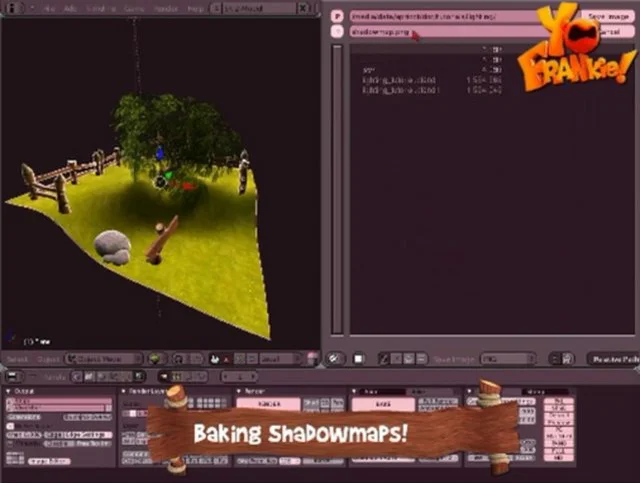Click the large RENDER button
The width and height of the screenshot is (640, 483).
[x=269, y=404]
